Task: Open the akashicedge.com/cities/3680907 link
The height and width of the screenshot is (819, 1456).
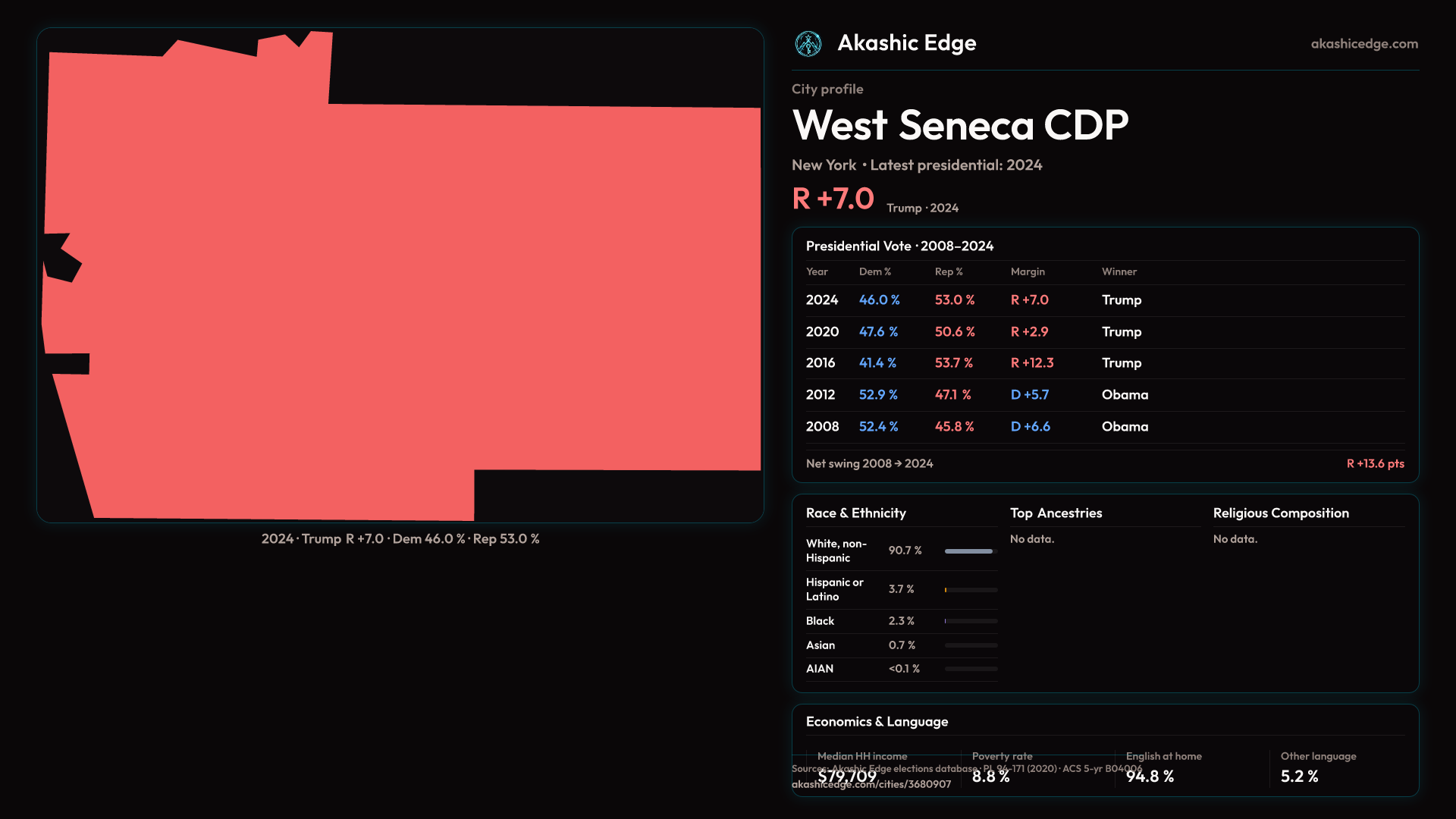Action: 871,785
